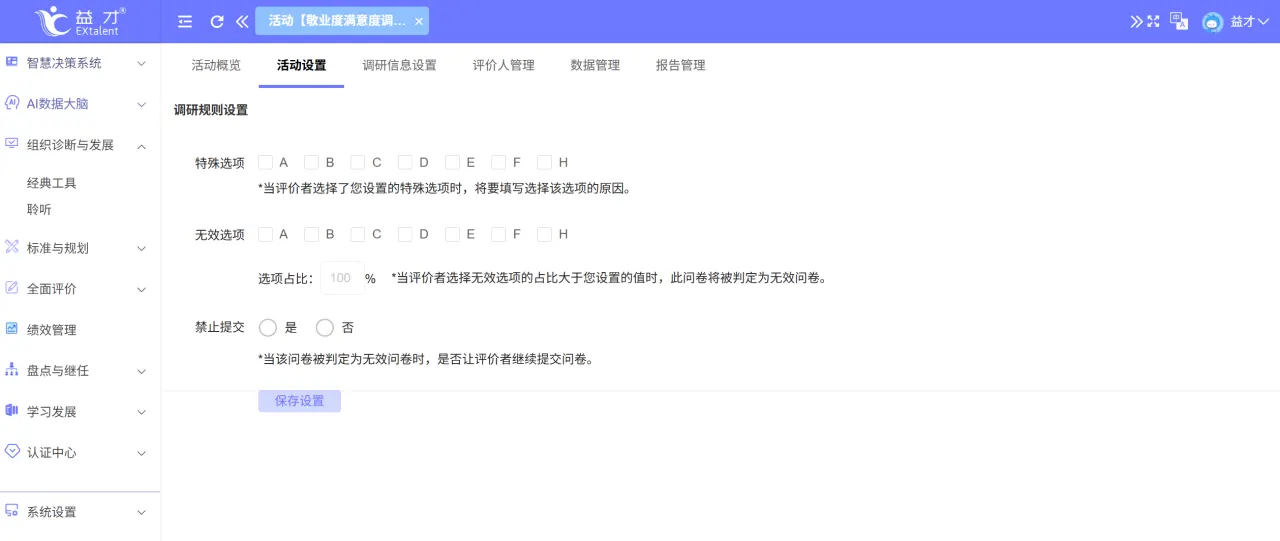This screenshot has height=541, width=1280.
Task: Open the language translation switcher icon
Action: (x=1179, y=21)
